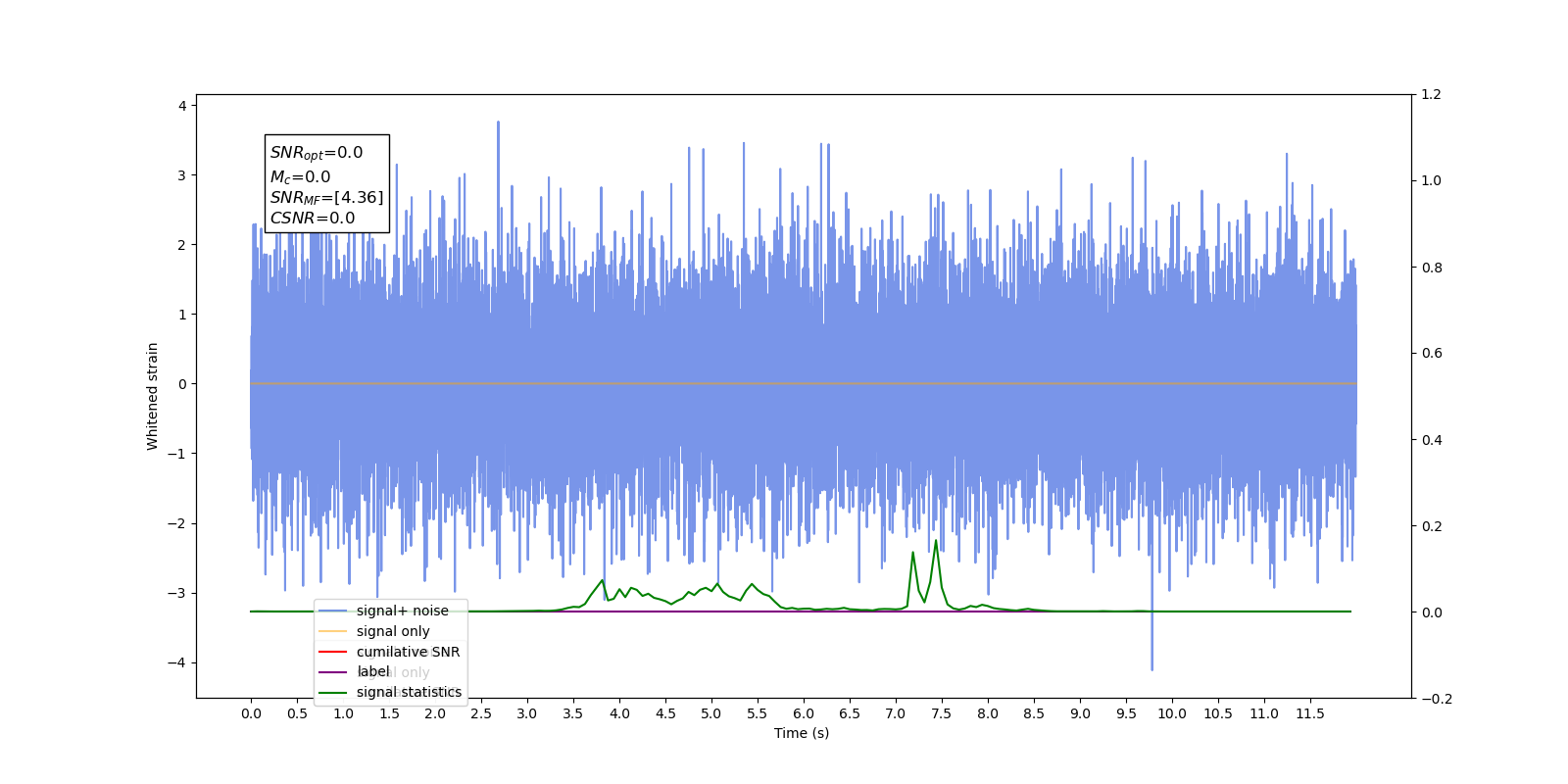This screenshot has width=1568, height=784.
Task: Select the 'signal only' legend entry
Action: tap(393, 631)
